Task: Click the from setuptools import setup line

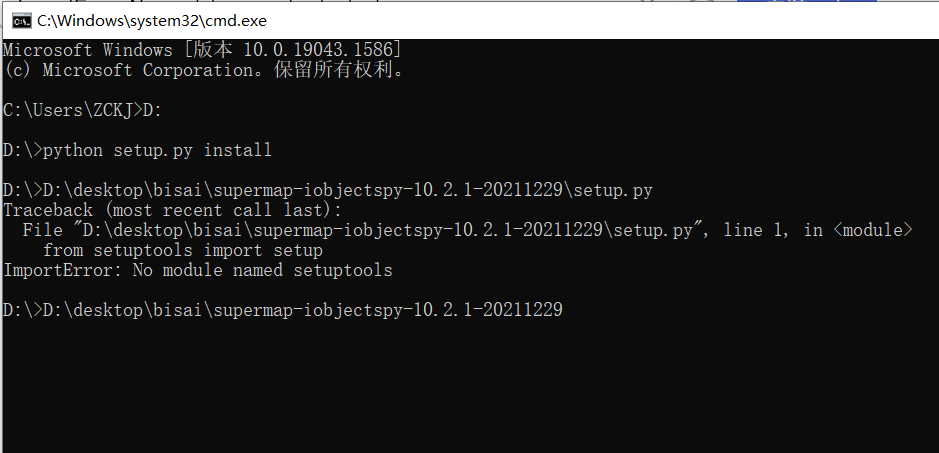Action: tap(183, 250)
